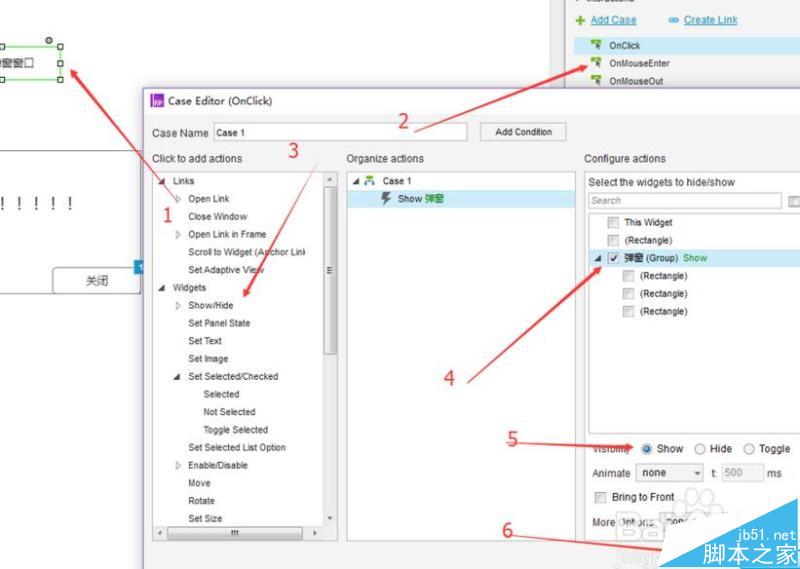Choose the Not Selected action
Viewport: 800px width, 569px height.
(229, 412)
